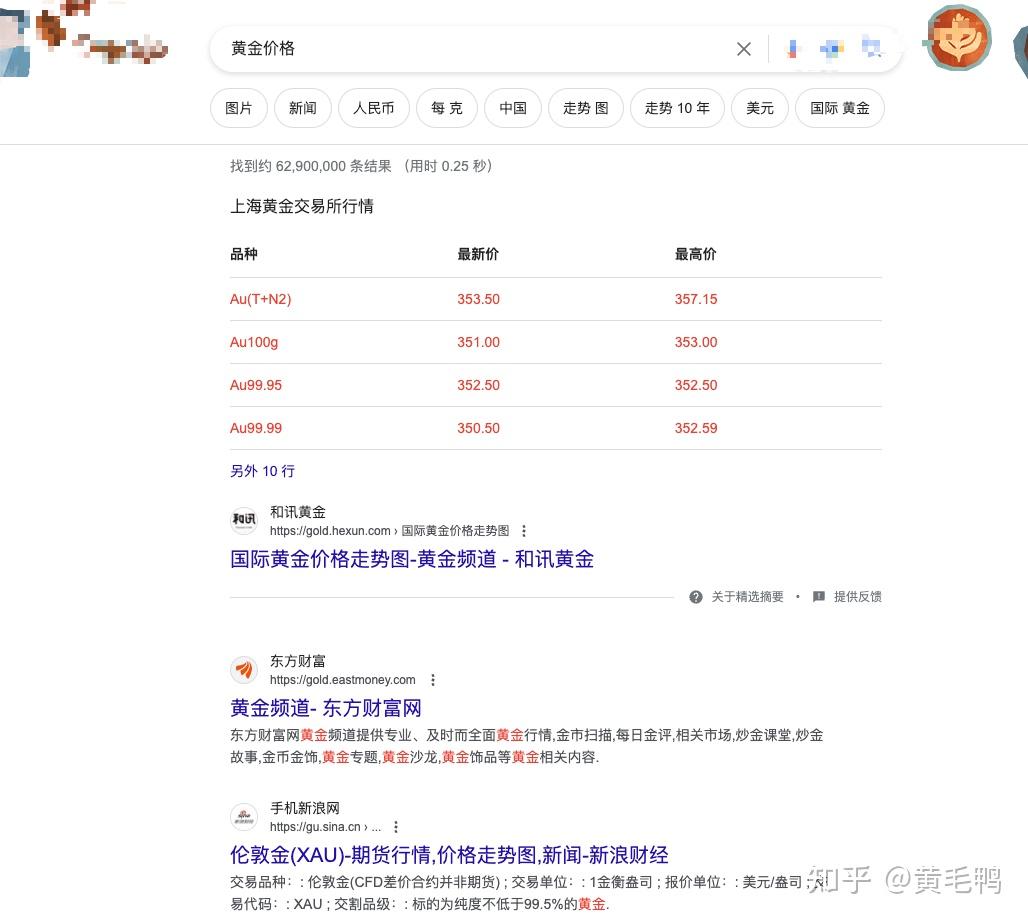
Task: Click the 手机新浪网 site name
Action: click(x=305, y=808)
